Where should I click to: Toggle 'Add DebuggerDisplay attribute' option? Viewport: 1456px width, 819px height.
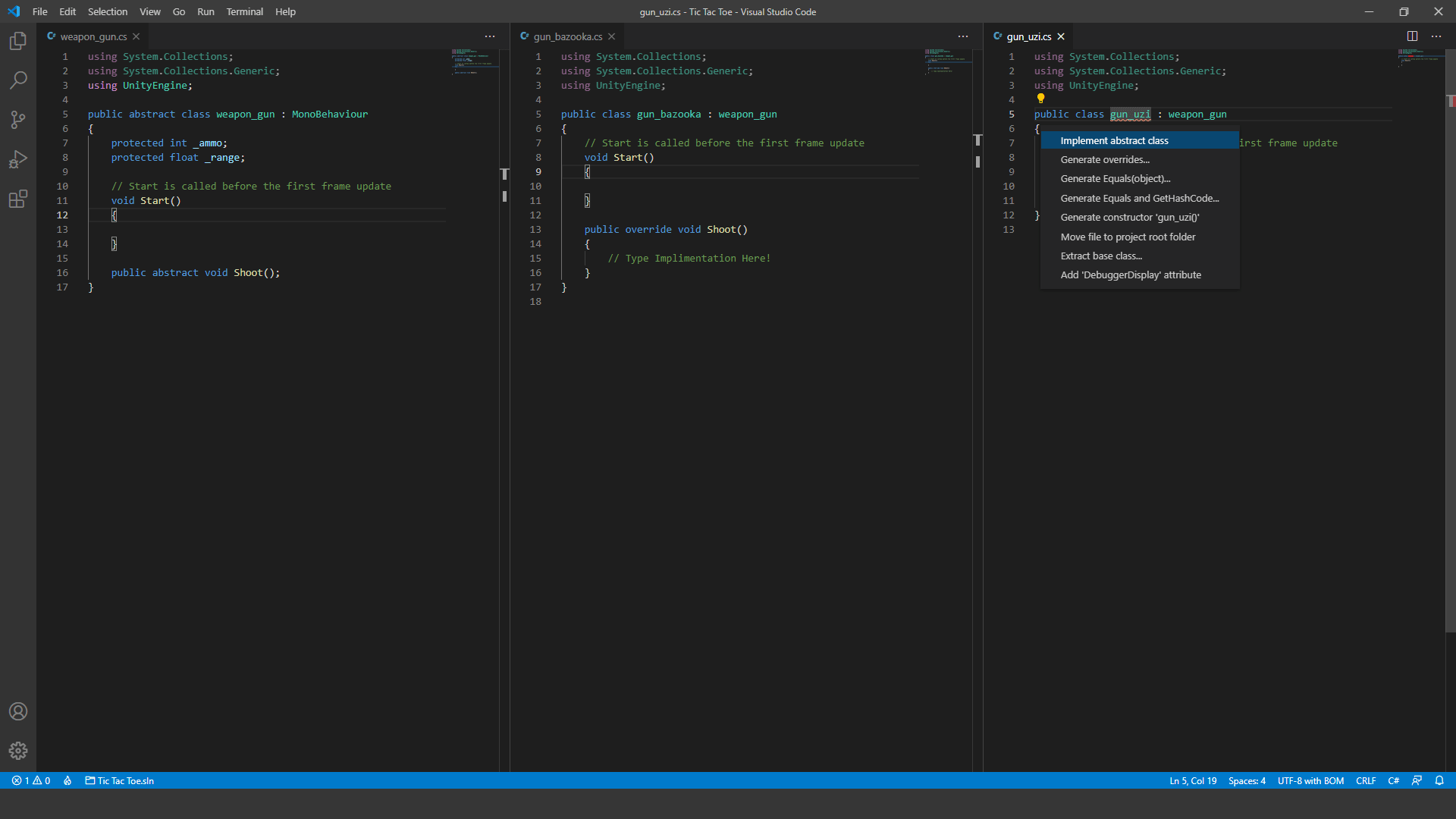[x=1131, y=275]
